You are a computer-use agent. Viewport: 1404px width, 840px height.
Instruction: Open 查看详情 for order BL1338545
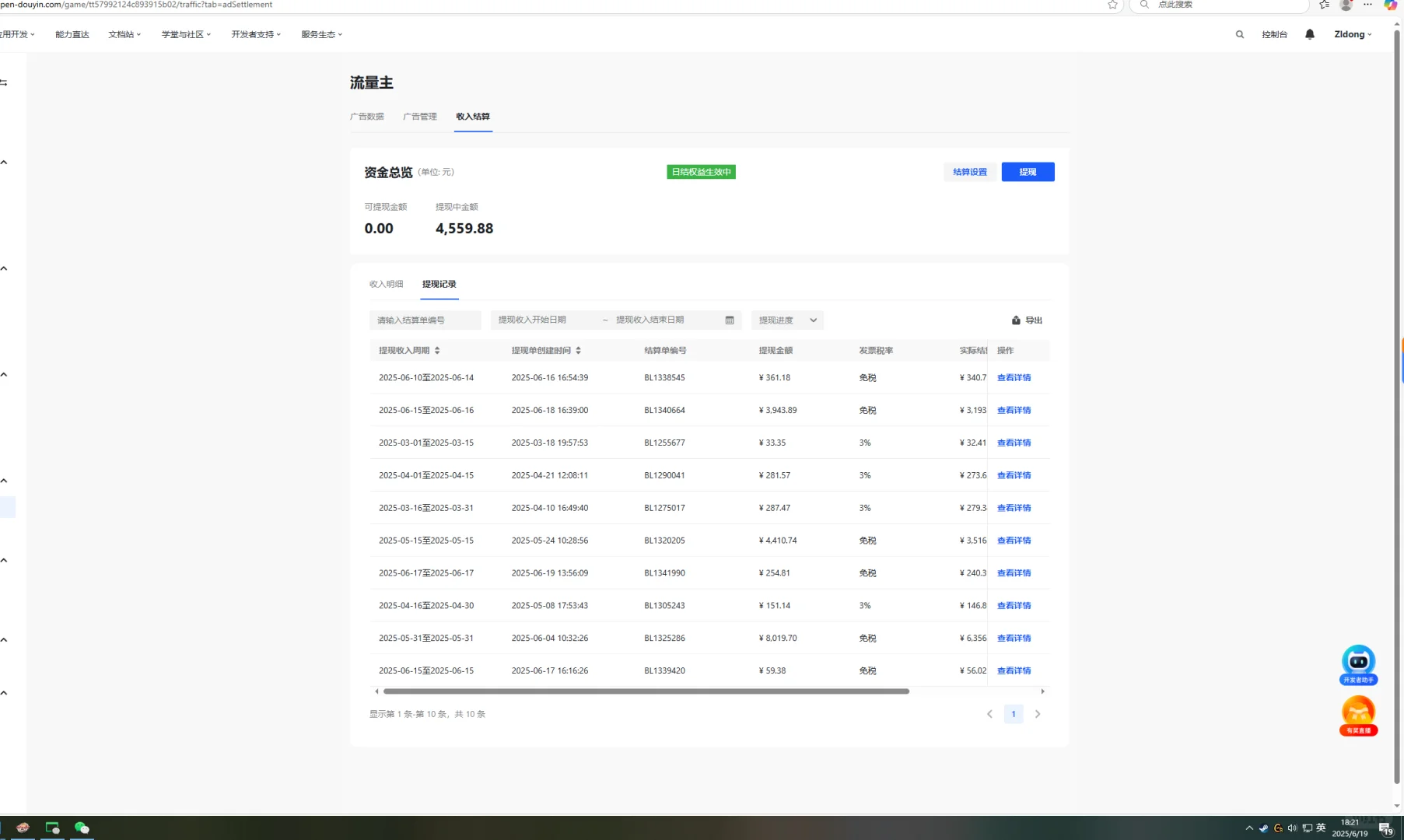click(1014, 377)
